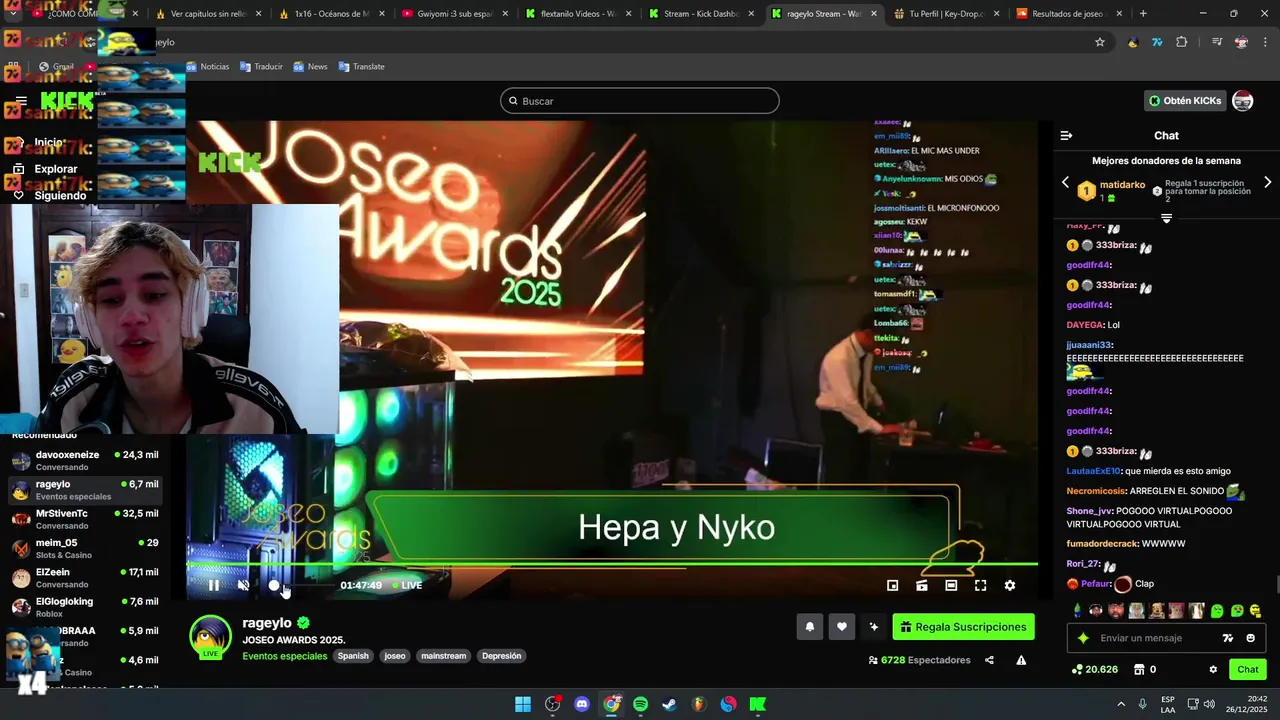Open Steam from the taskbar

(670, 704)
